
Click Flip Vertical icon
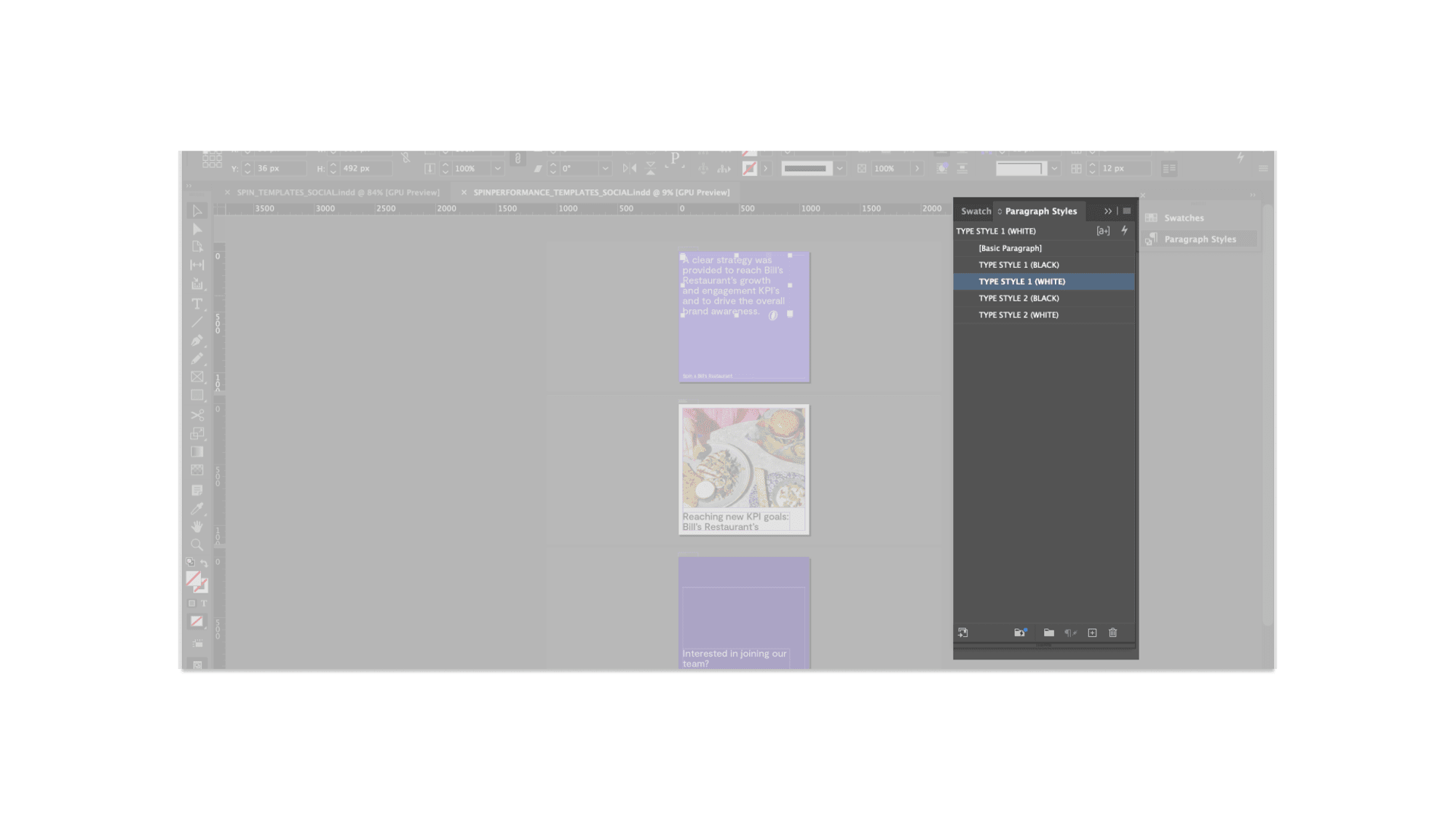point(651,169)
